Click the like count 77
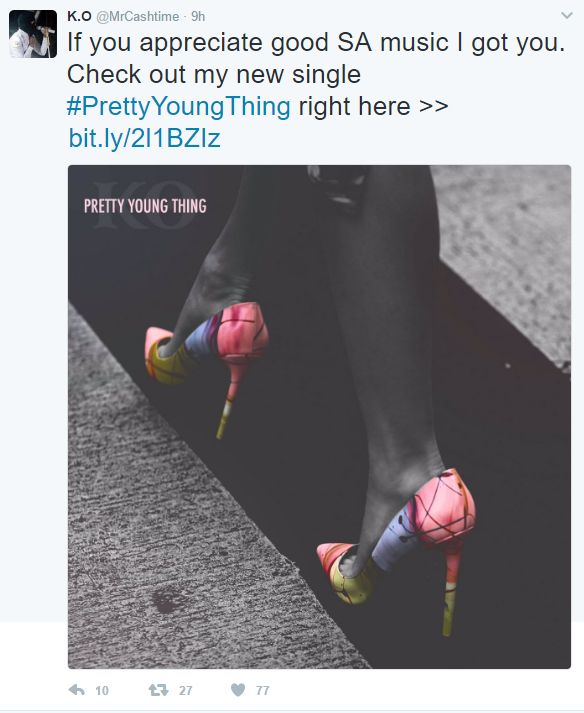 point(262,691)
